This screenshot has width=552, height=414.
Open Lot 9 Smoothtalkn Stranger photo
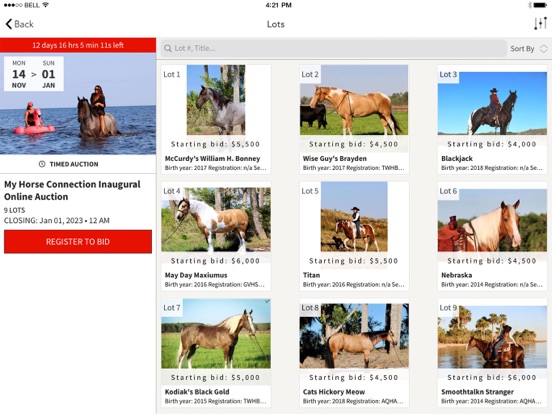[x=492, y=337]
